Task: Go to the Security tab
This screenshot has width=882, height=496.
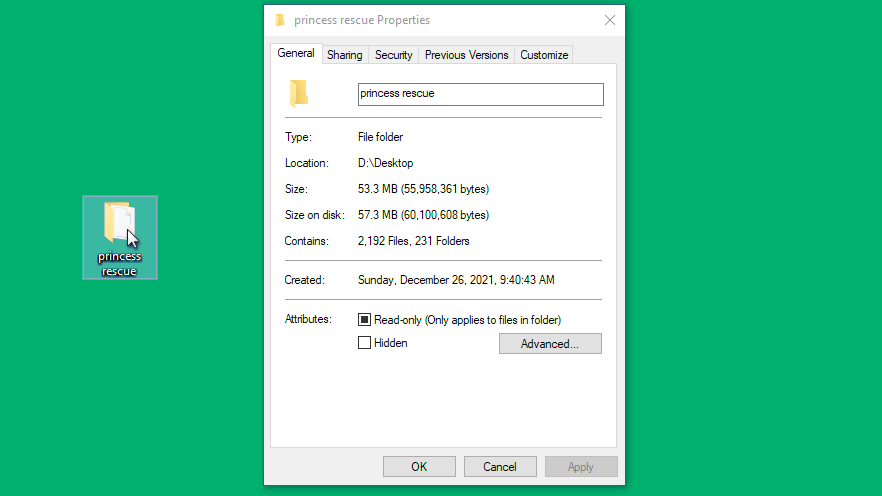Action: click(x=394, y=55)
